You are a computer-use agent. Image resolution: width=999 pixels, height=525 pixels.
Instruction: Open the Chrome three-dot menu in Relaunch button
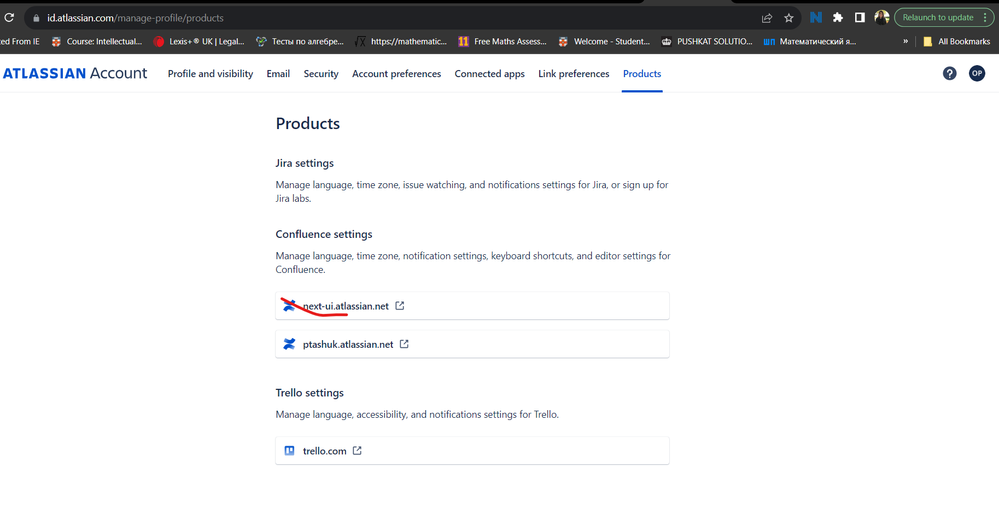tap(985, 18)
